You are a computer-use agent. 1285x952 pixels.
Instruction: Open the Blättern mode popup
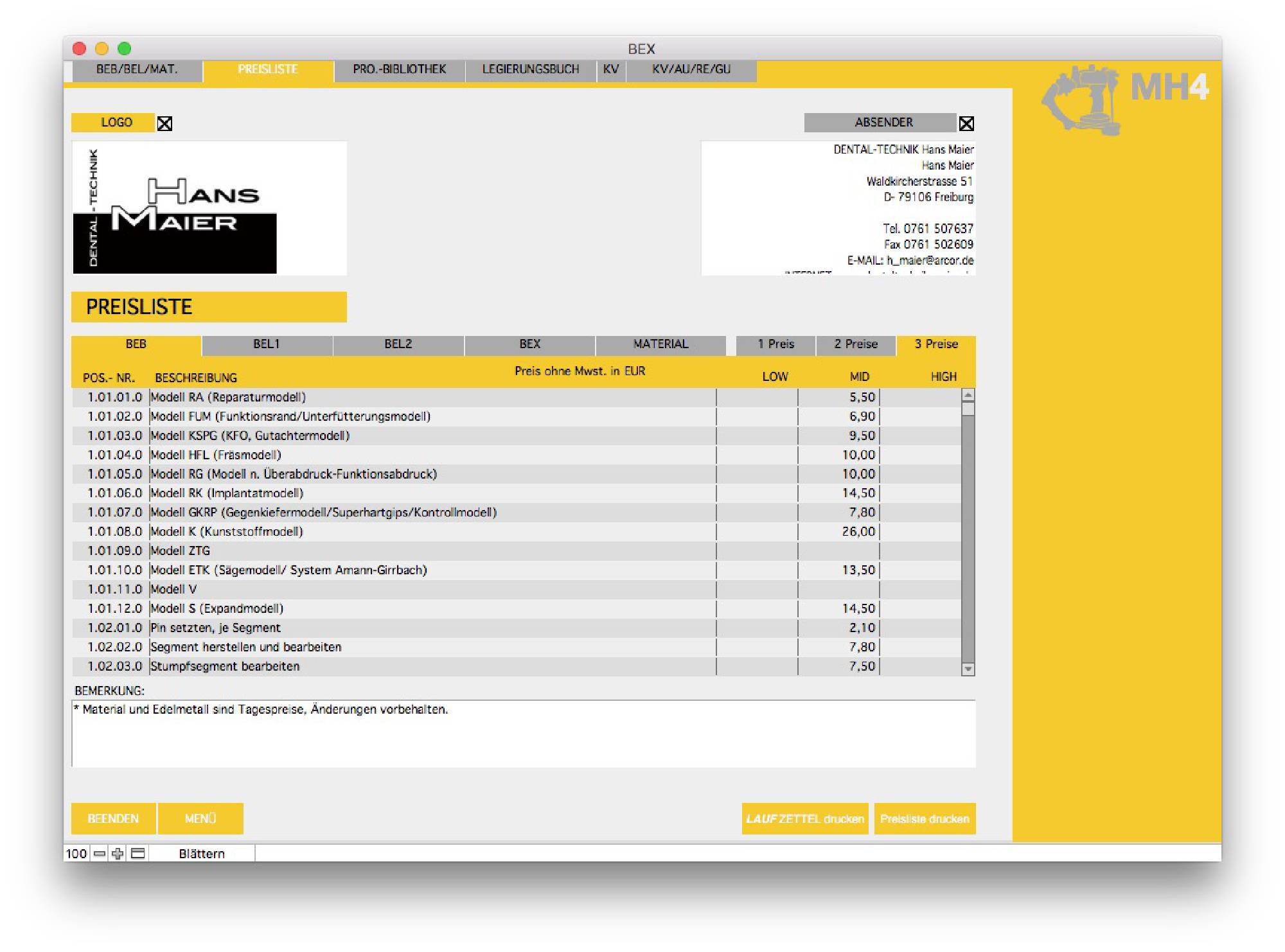[x=202, y=854]
